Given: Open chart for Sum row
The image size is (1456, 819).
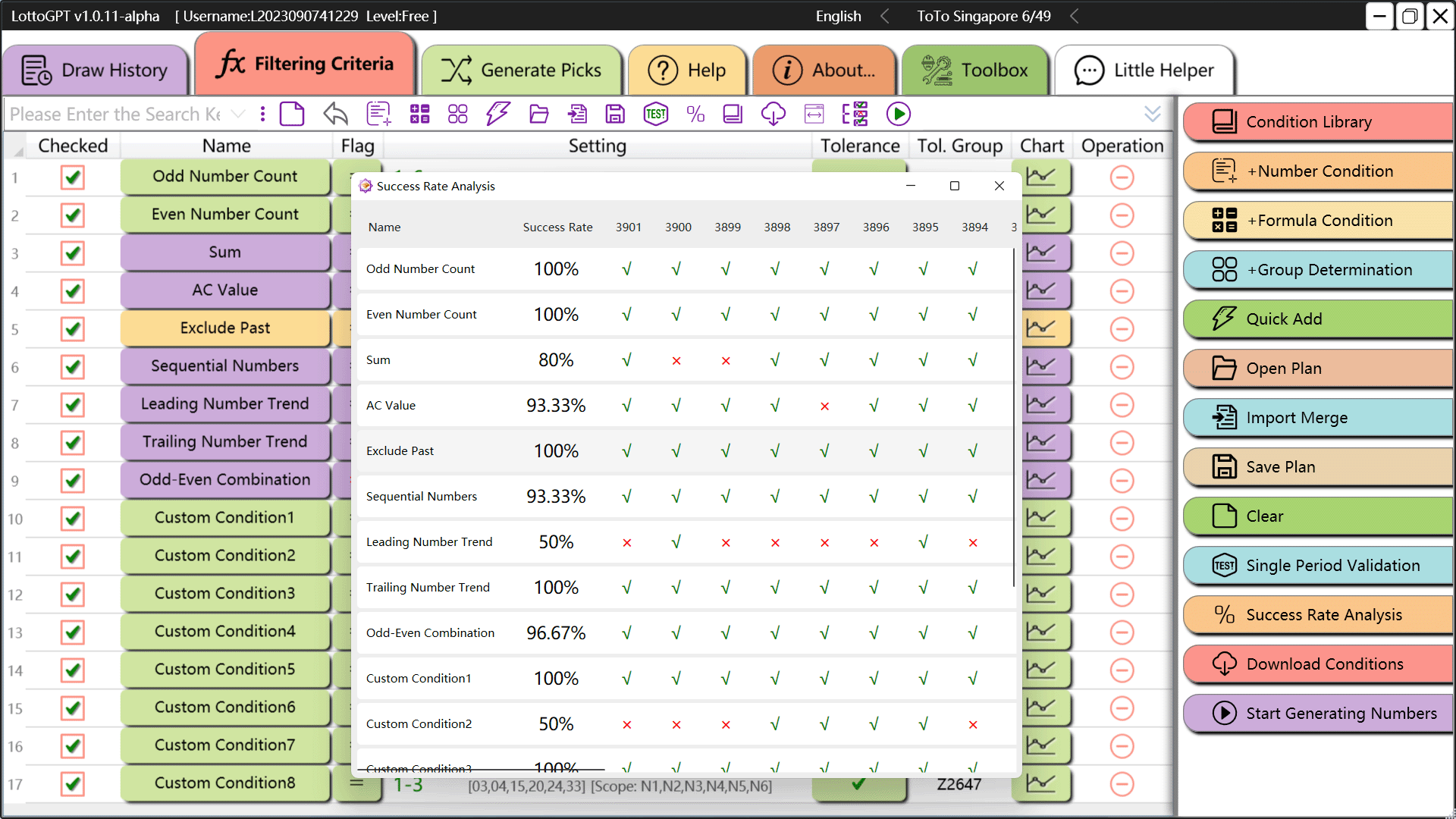Looking at the screenshot, I should (1041, 253).
